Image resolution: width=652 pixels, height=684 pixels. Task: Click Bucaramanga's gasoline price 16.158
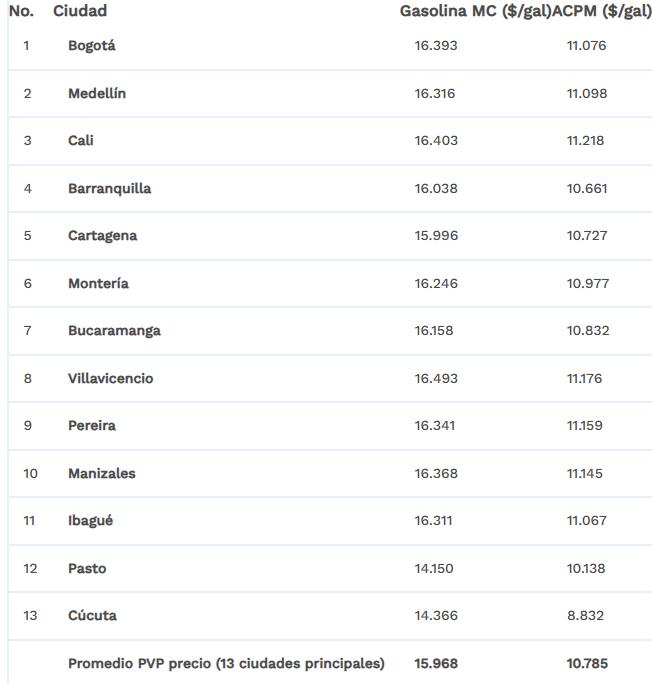(435, 331)
